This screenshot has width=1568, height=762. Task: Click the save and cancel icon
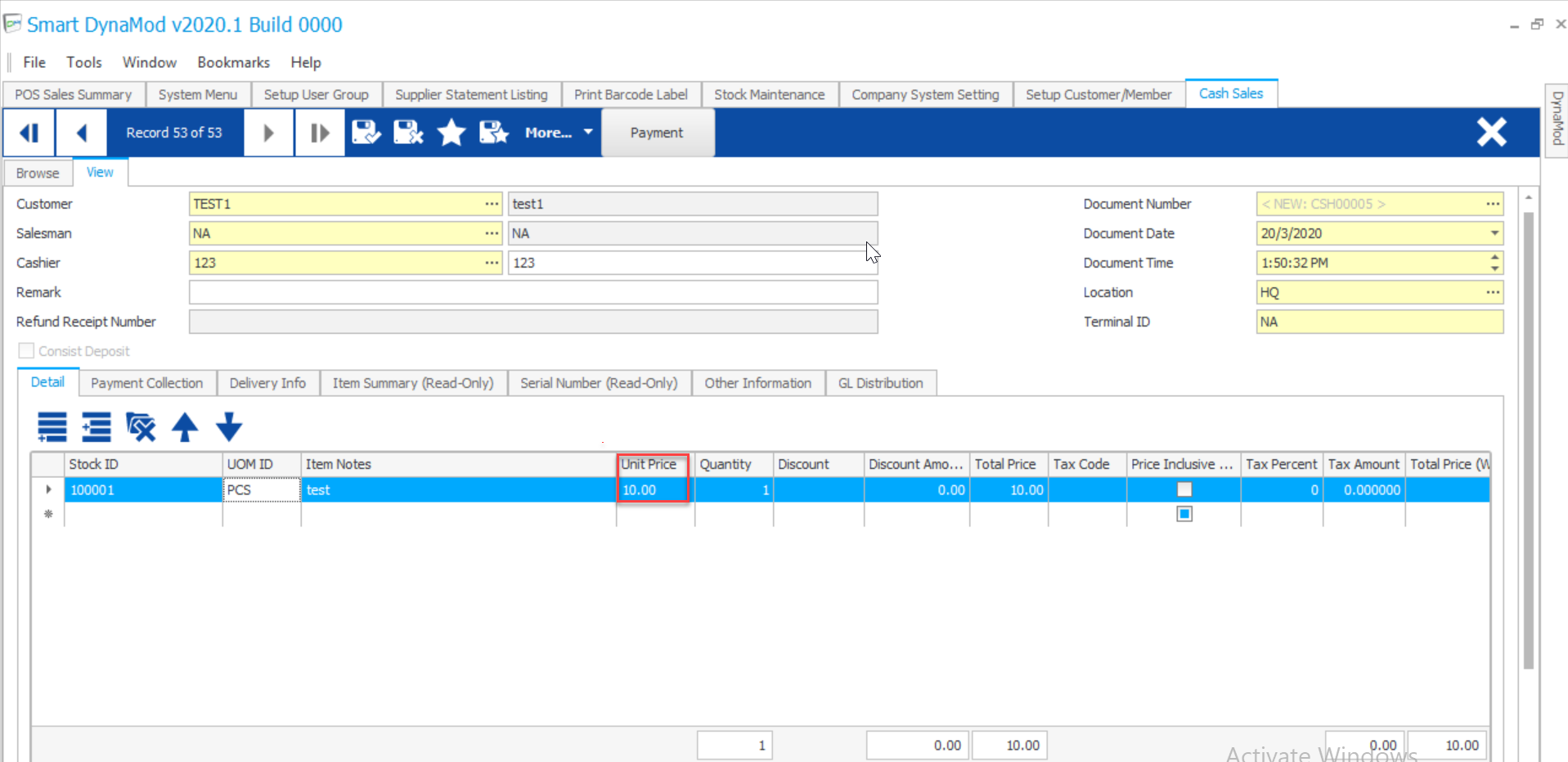tap(408, 132)
